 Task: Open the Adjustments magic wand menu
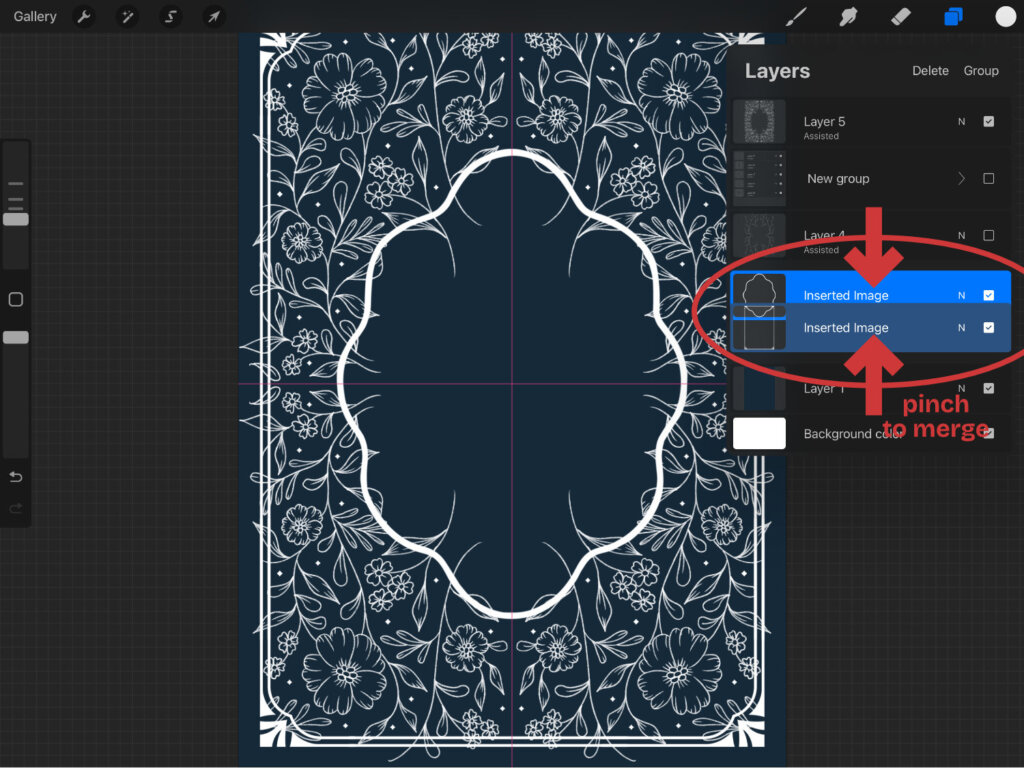[127, 17]
